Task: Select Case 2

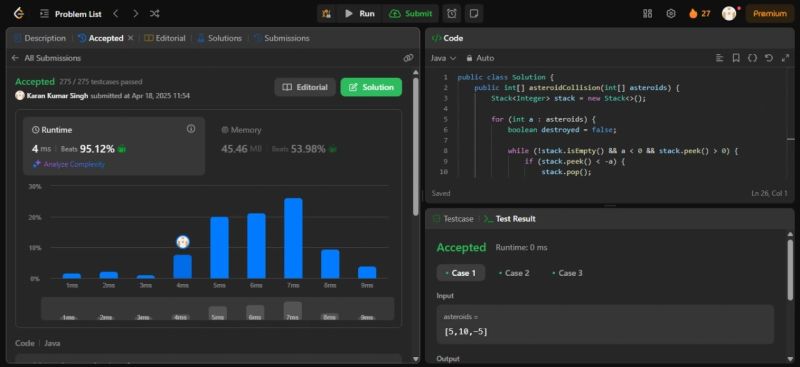Action: pyautogui.click(x=514, y=273)
